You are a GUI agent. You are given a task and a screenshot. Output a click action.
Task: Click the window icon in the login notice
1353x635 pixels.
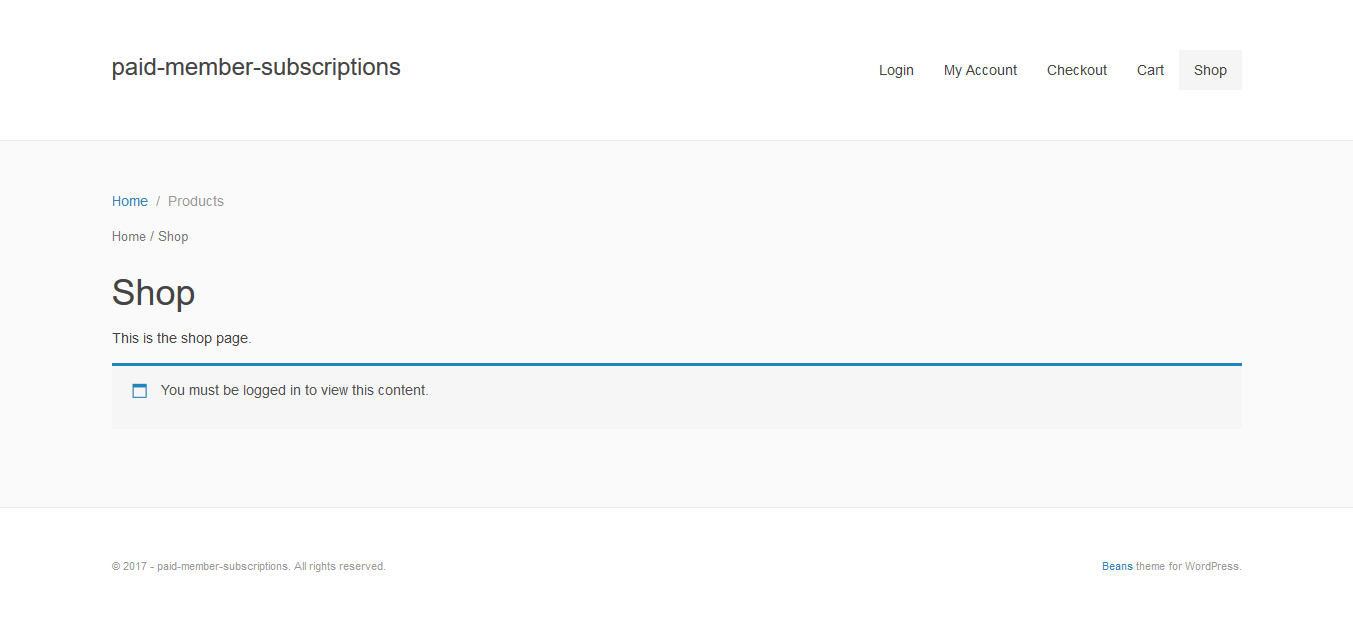(x=140, y=391)
